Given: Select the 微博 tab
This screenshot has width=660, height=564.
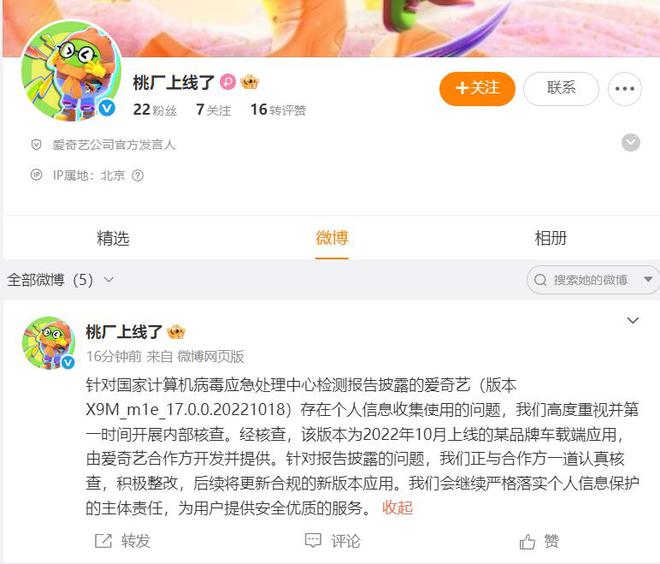Looking at the screenshot, I should (332, 238).
